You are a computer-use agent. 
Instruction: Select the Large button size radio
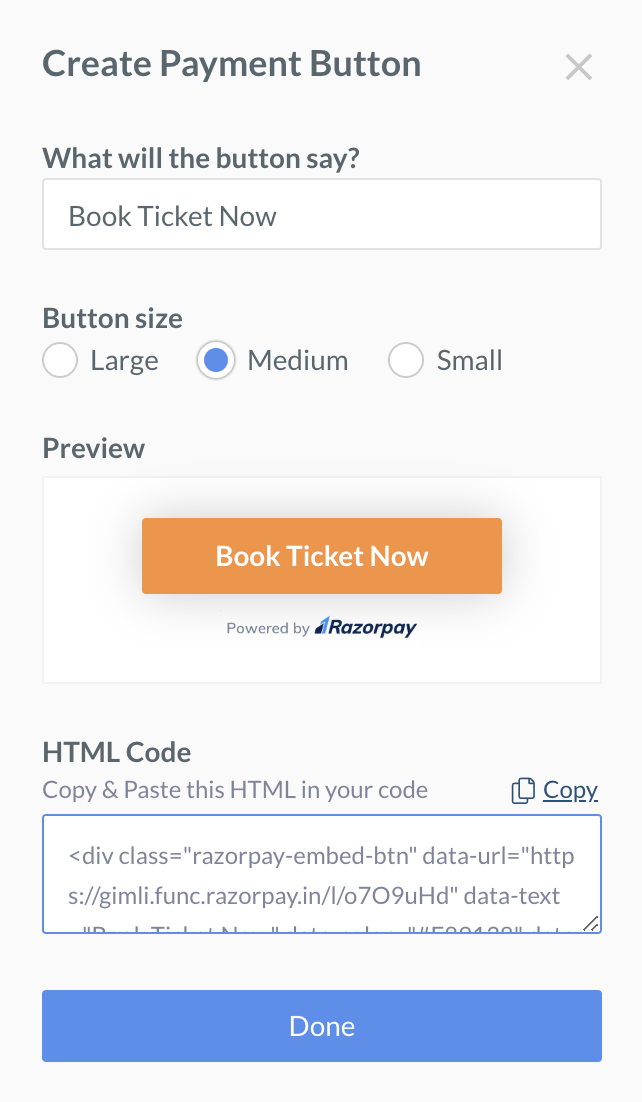click(x=60, y=361)
